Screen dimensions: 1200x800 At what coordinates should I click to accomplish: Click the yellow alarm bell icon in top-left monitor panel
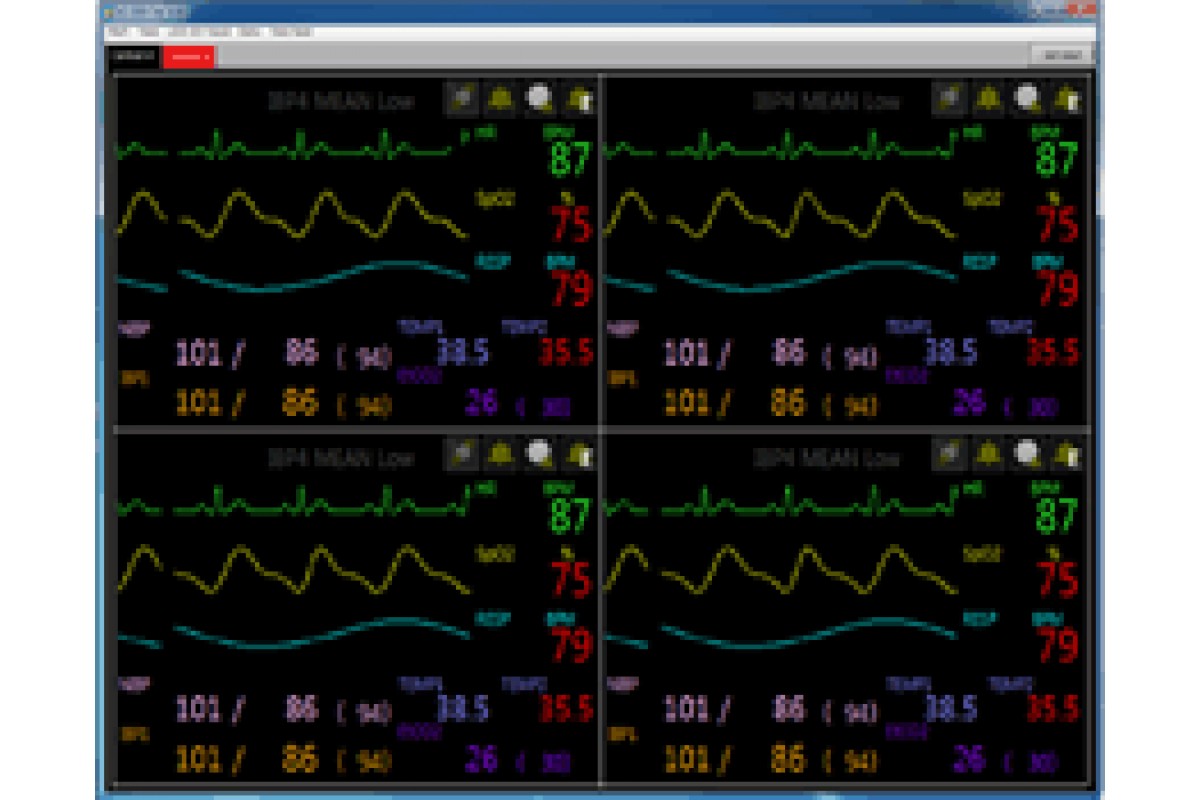(x=500, y=98)
